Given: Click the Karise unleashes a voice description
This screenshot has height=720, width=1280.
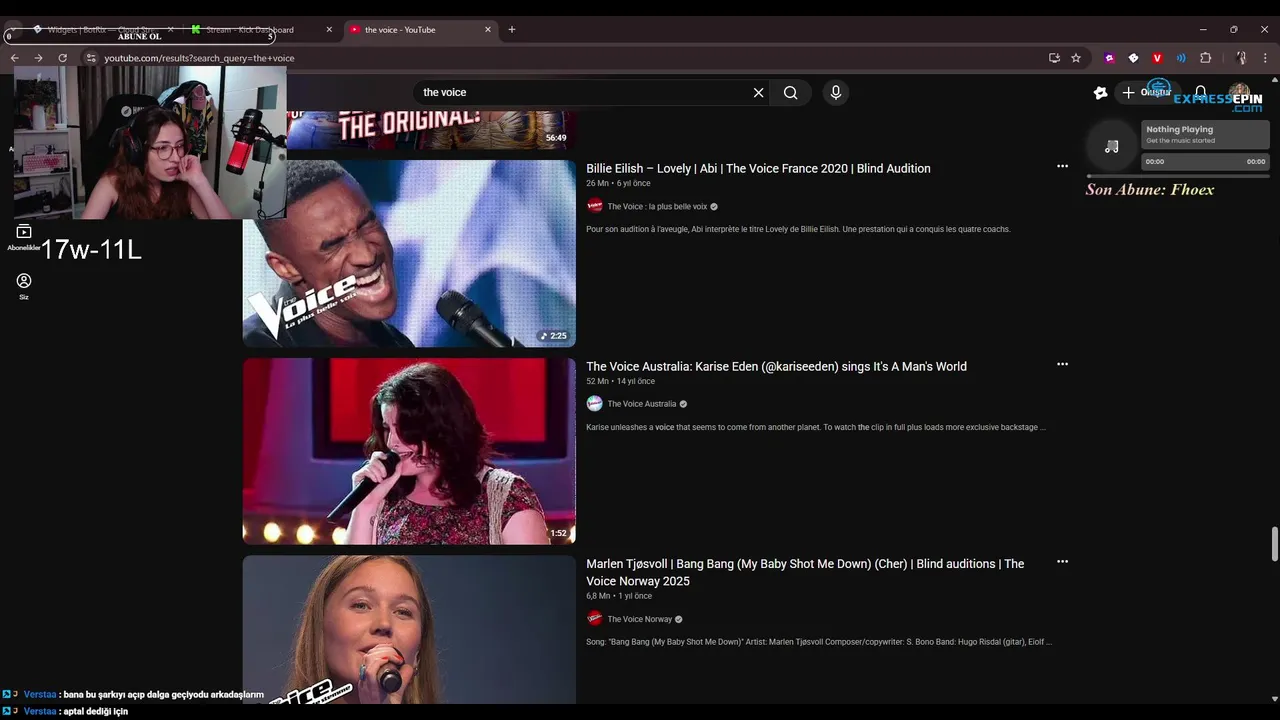Looking at the screenshot, I should pos(816,427).
